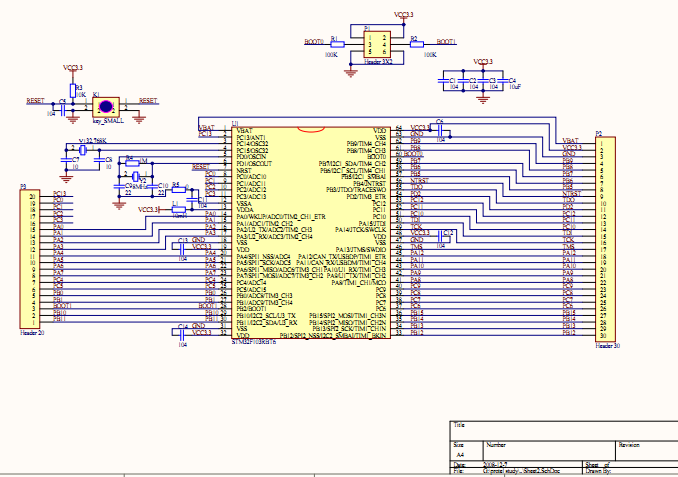The width and height of the screenshot is (678, 477).
Task: Select capacitor C3 in the decoupling bank
Action: point(483,81)
